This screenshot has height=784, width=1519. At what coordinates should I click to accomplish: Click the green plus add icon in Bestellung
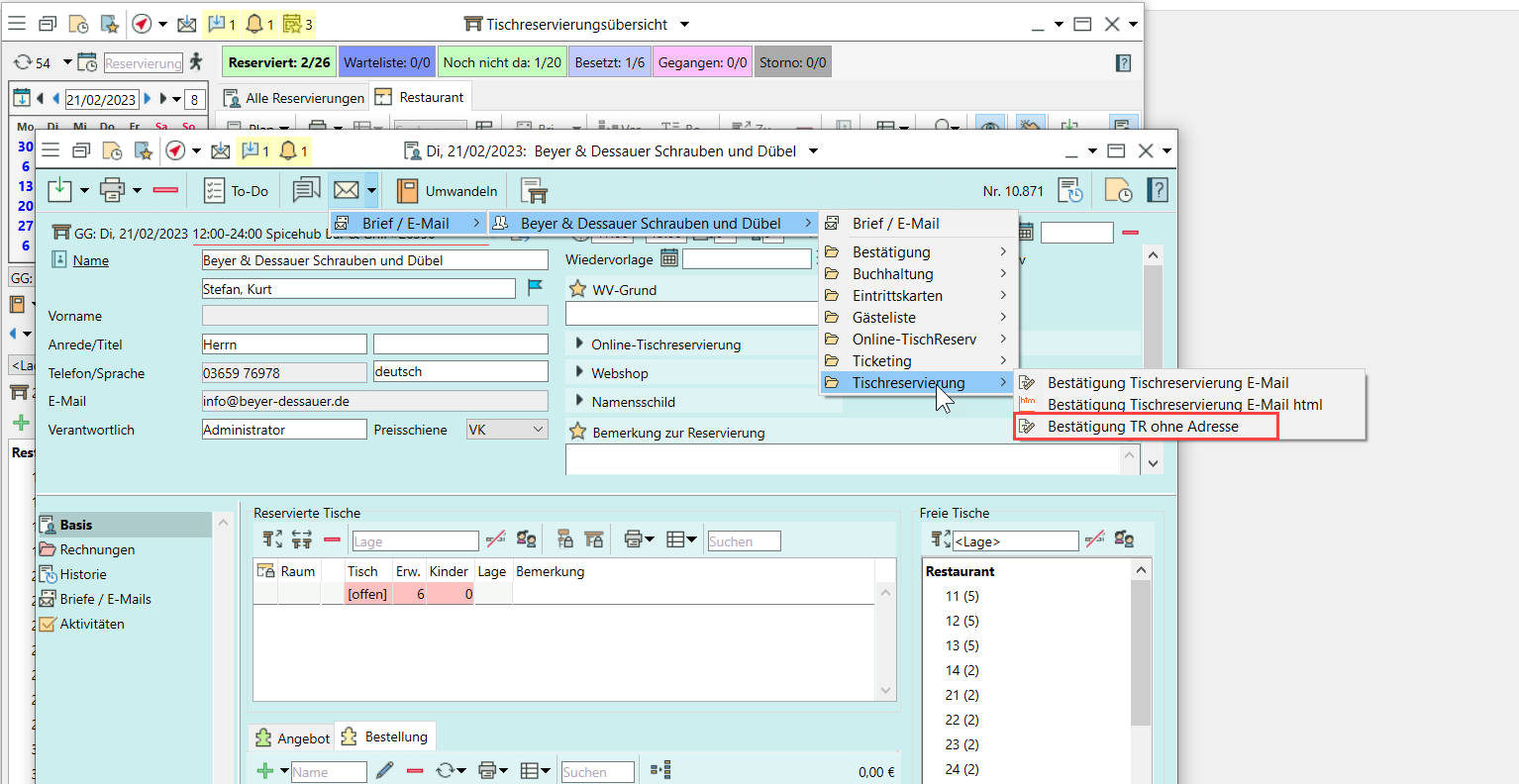click(264, 770)
